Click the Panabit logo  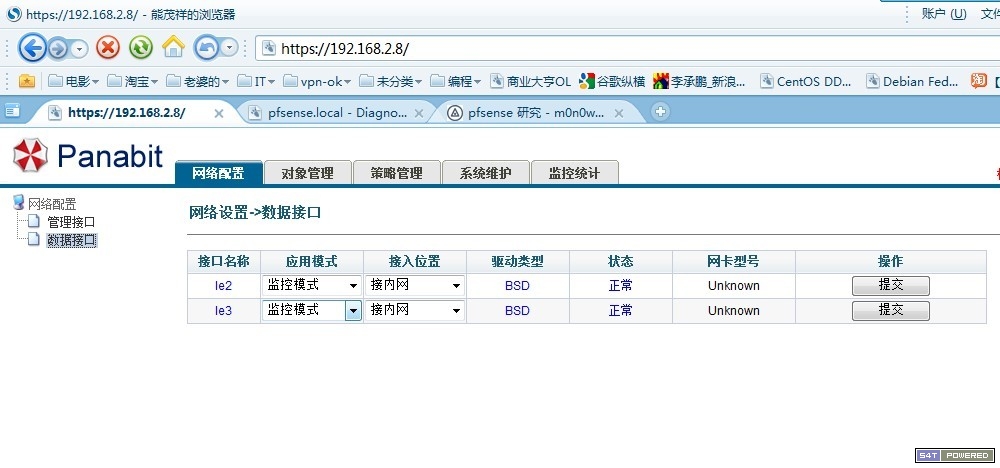[x=88, y=156]
